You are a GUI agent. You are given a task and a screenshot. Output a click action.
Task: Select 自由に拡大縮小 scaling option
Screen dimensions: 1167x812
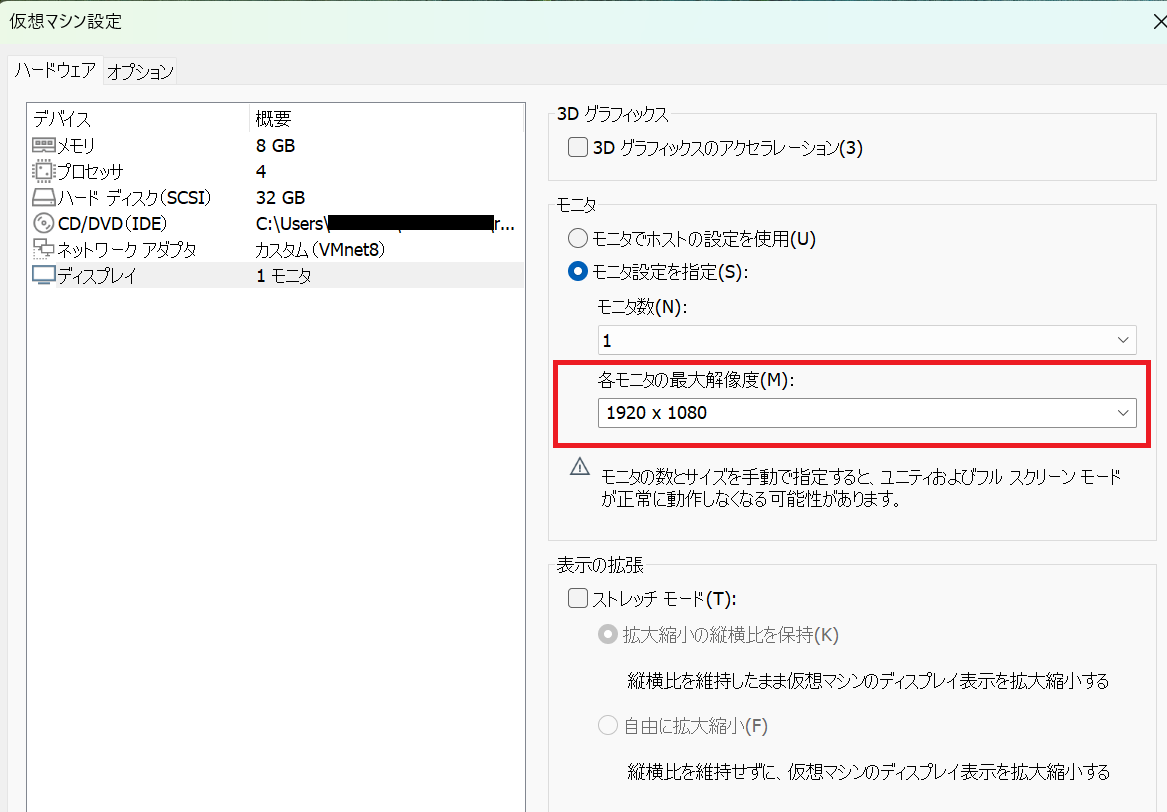[x=607, y=726]
